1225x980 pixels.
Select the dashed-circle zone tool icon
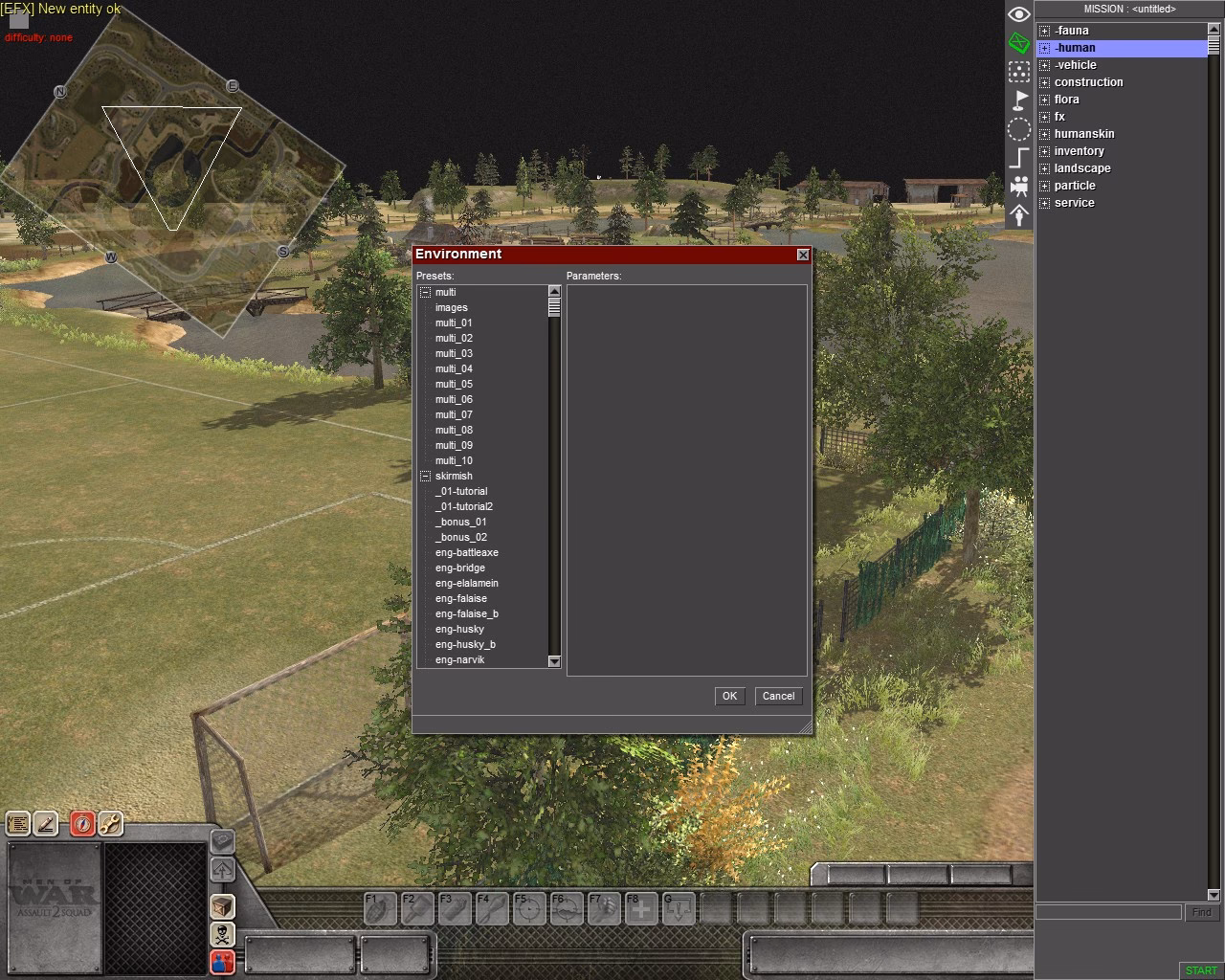(1019, 129)
